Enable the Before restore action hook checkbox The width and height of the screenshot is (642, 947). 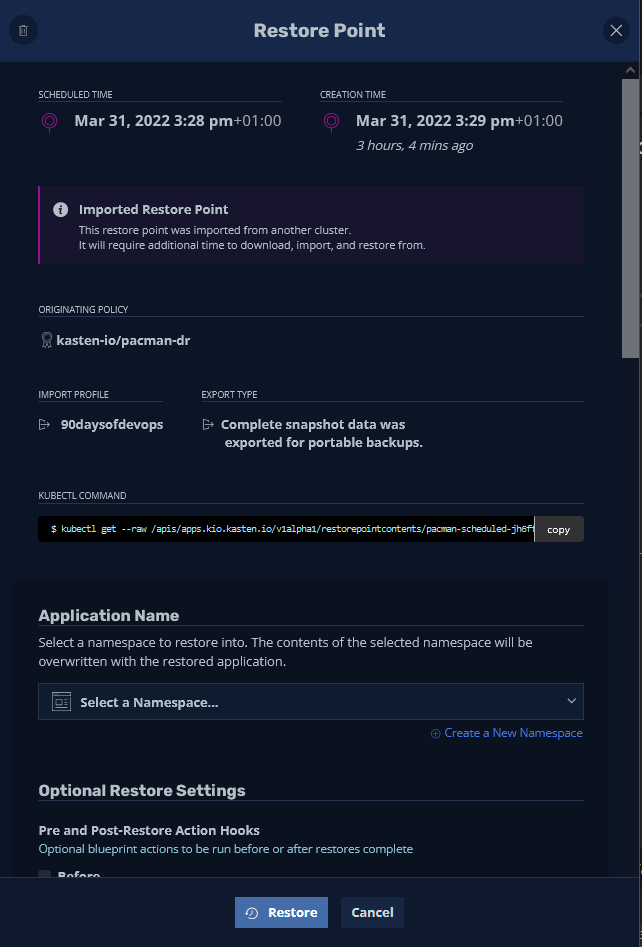click(x=45, y=876)
